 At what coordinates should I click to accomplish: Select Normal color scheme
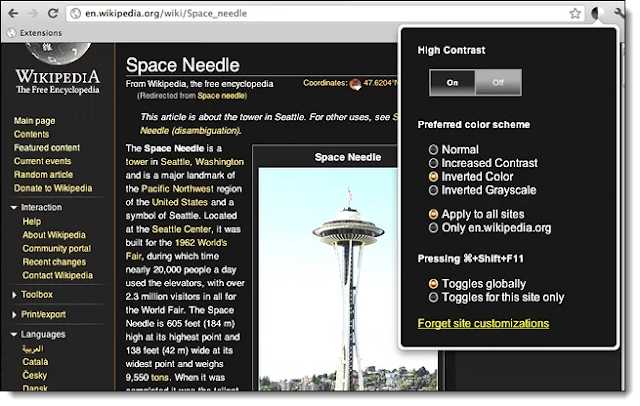[x=433, y=150]
